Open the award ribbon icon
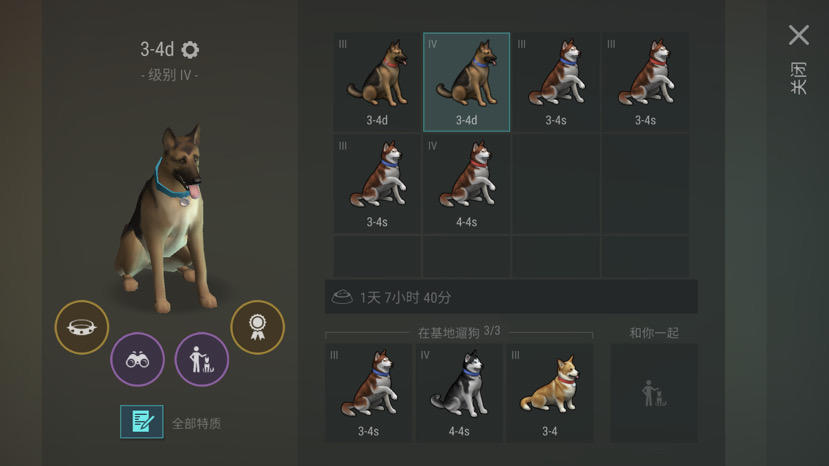Image resolution: width=829 pixels, height=466 pixels. tap(257, 327)
